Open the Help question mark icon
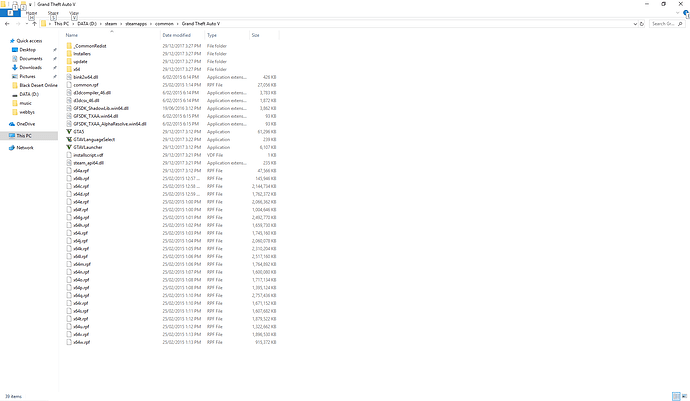Image resolution: width=690 pixels, height=401 pixels. (x=686, y=14)
